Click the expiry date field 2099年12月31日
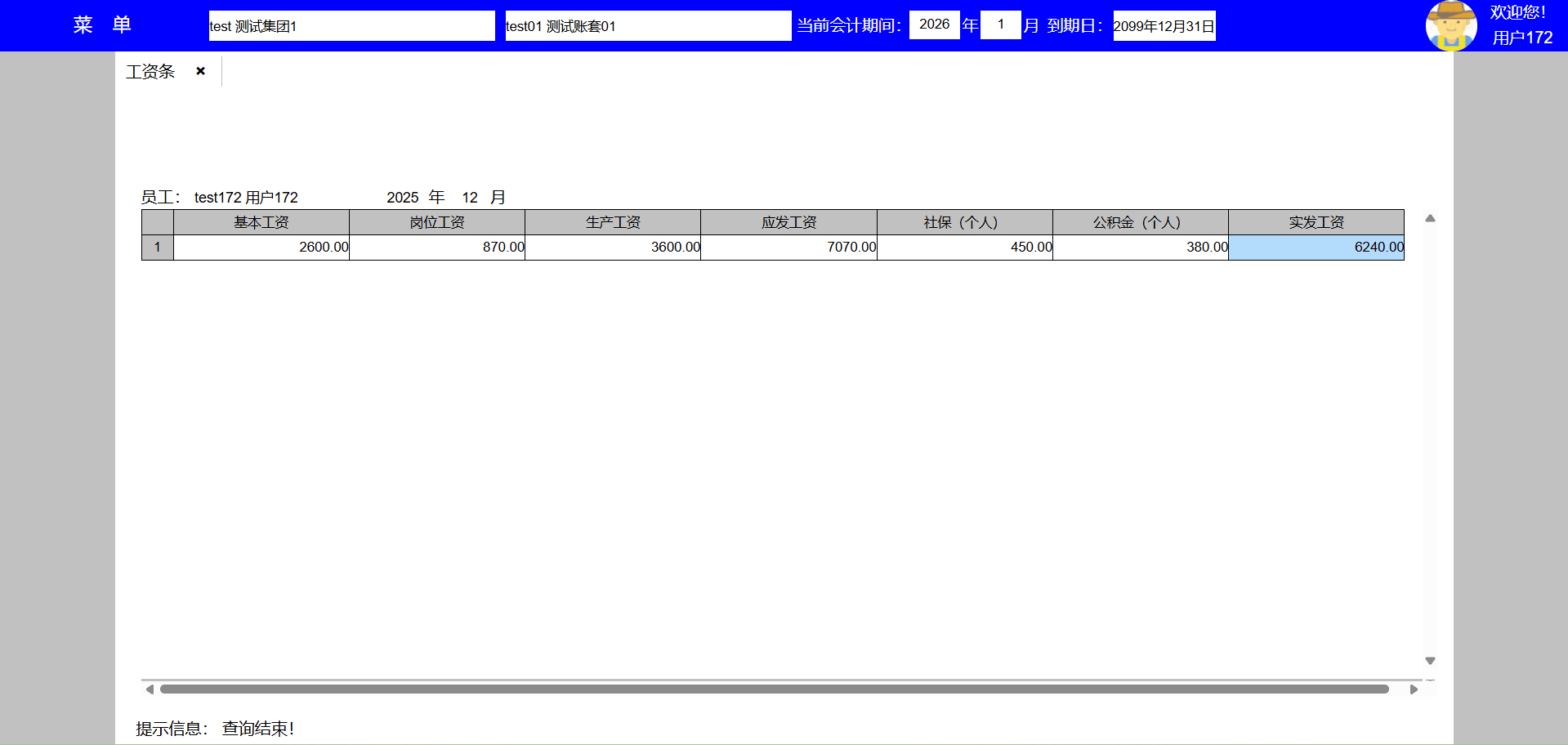 pyautogui.click(x=1164, y=25)
